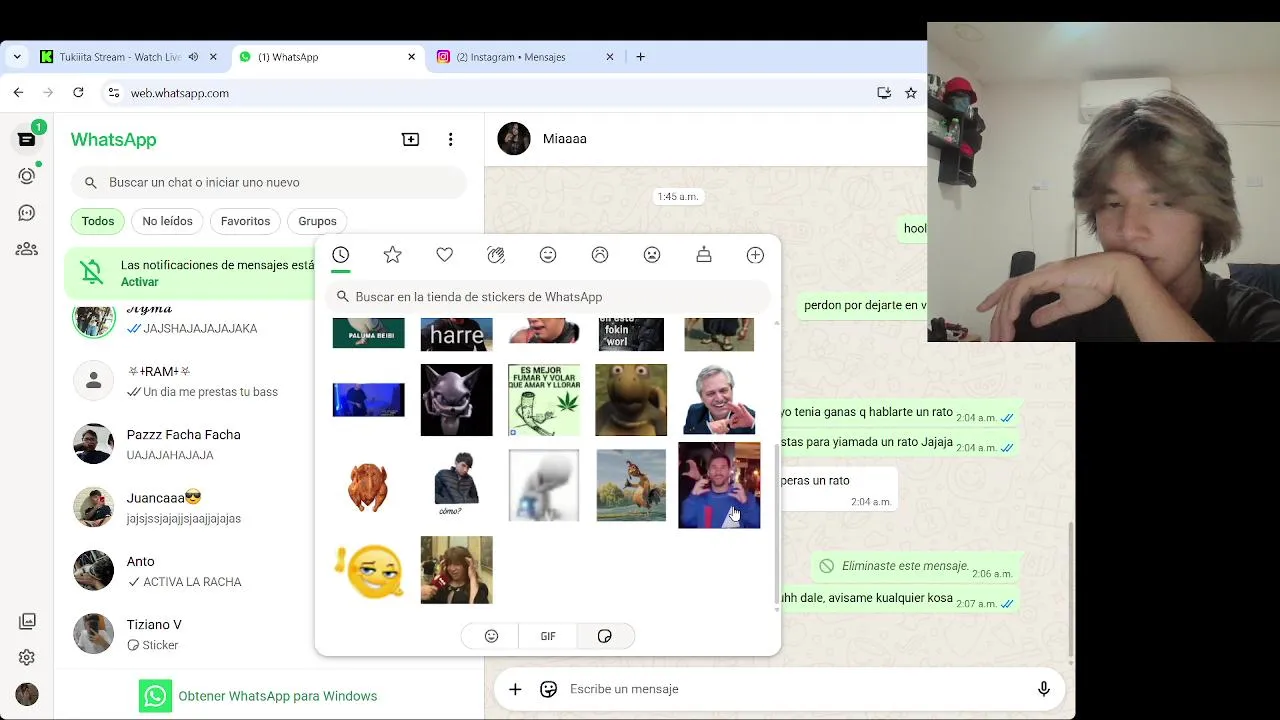Select the Grupos chat filter
The width and height of the screenshot is (1280, 720).
pos(317,221)
